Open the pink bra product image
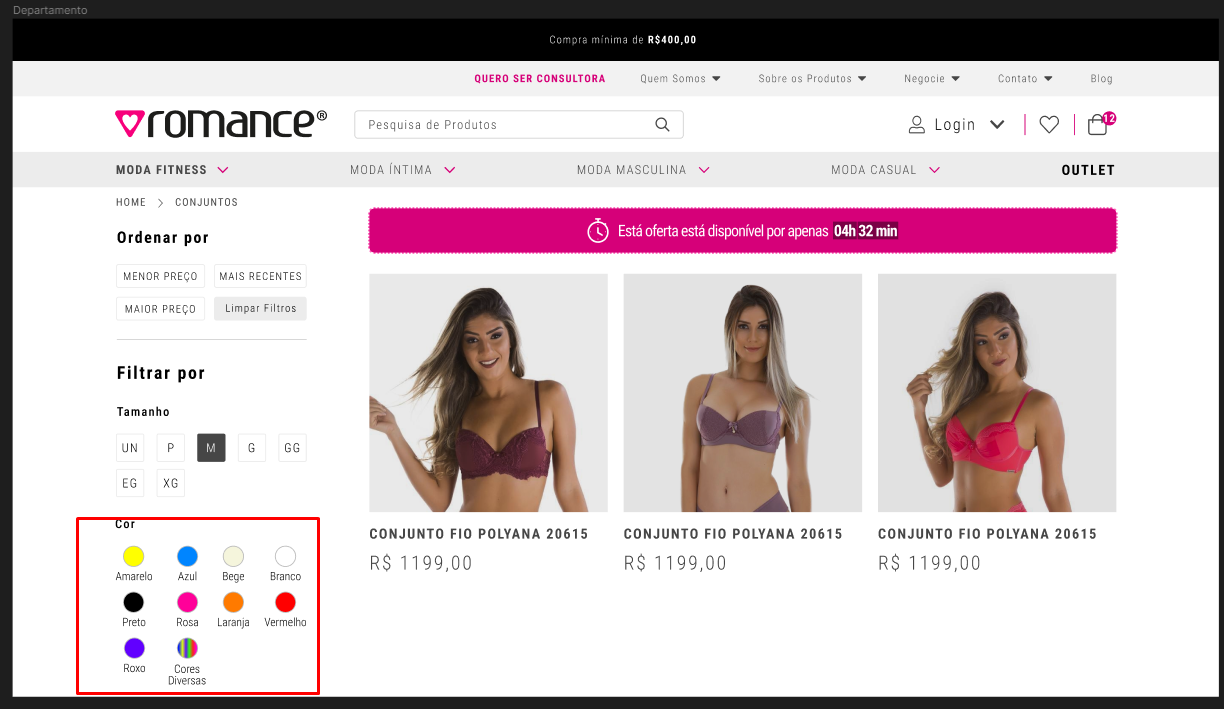This screenshot has height=709, width=1224. [x=997, y=393]
